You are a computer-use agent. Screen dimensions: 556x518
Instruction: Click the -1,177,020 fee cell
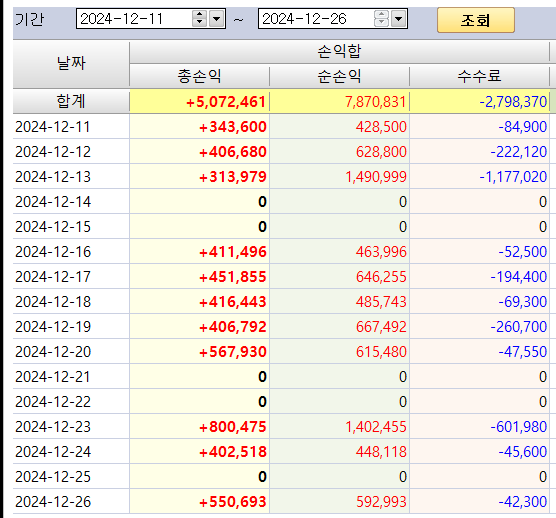(479, 177)
